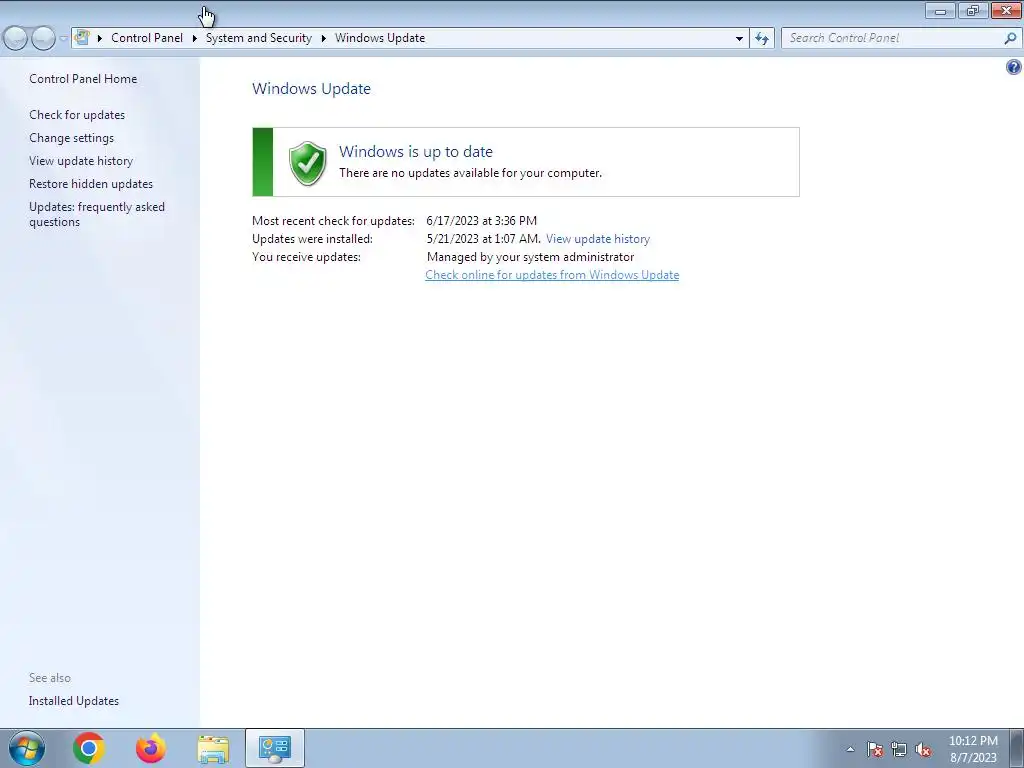Open the Windows Start button
1024x768 pixels.
[x=27, y=748]
